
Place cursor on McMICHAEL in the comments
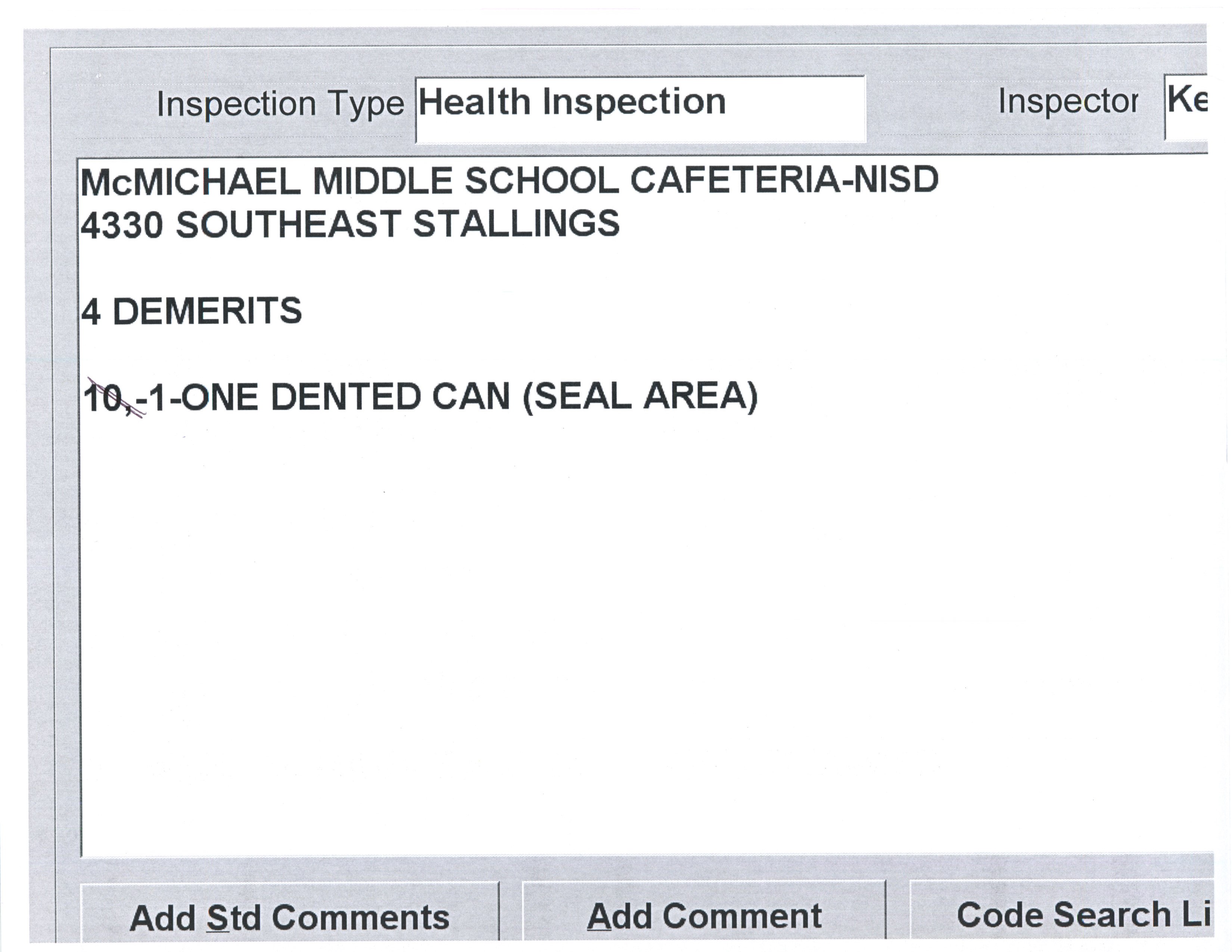191,182
